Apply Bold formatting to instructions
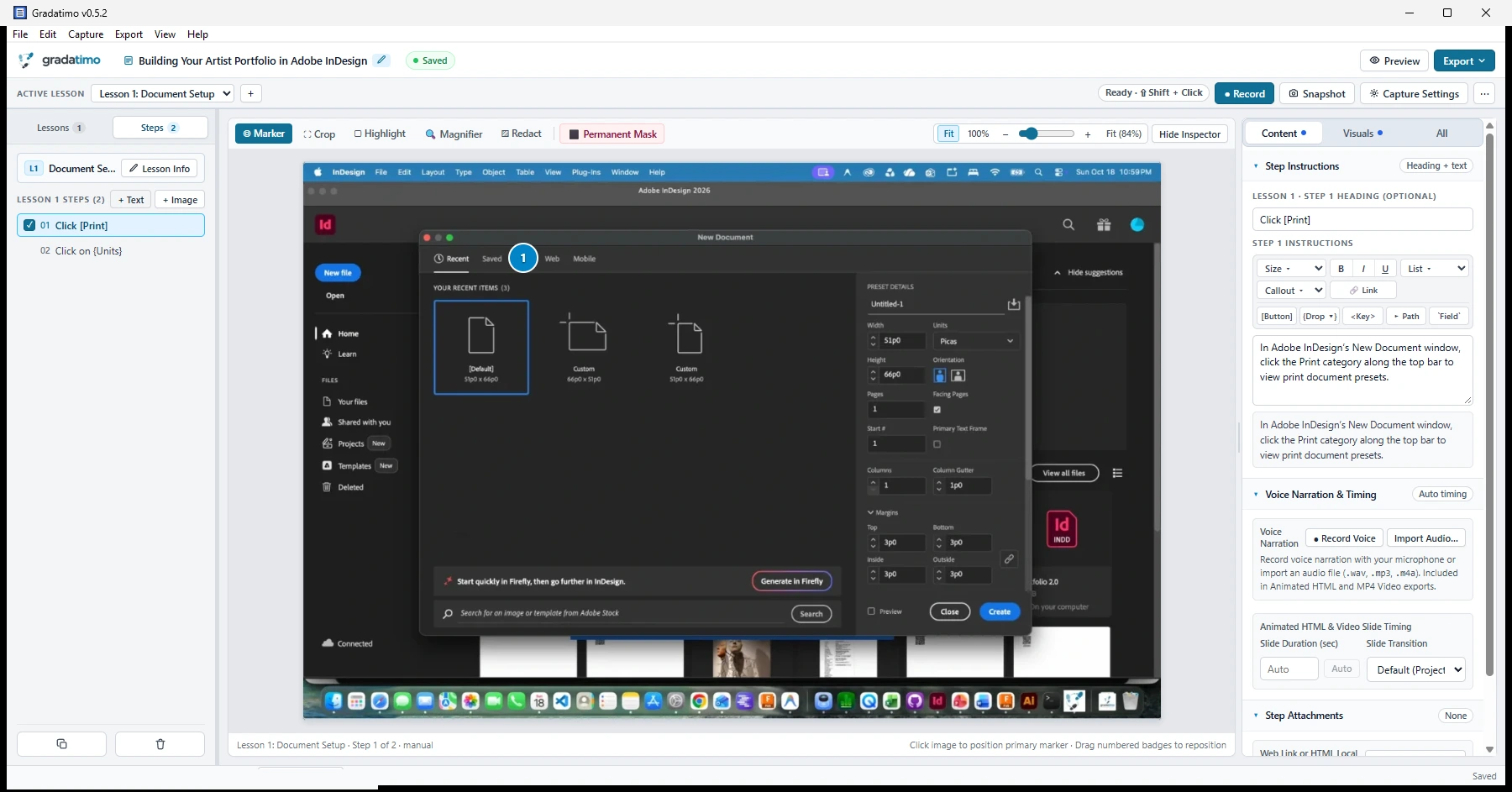The width and height of the screenshot is (1512, 792). tap(1341, 269)
